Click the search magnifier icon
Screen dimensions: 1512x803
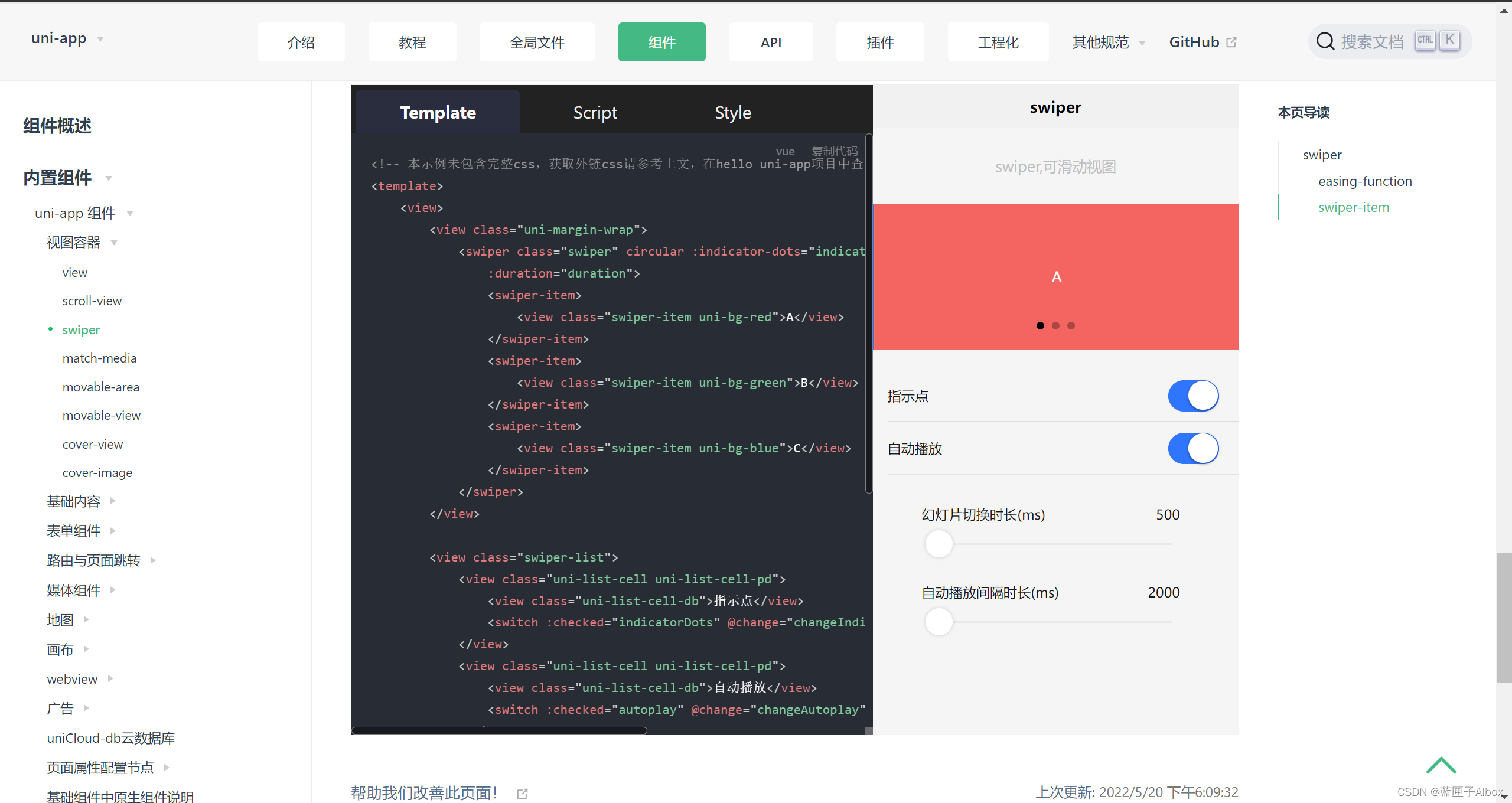click(1325, 41)
